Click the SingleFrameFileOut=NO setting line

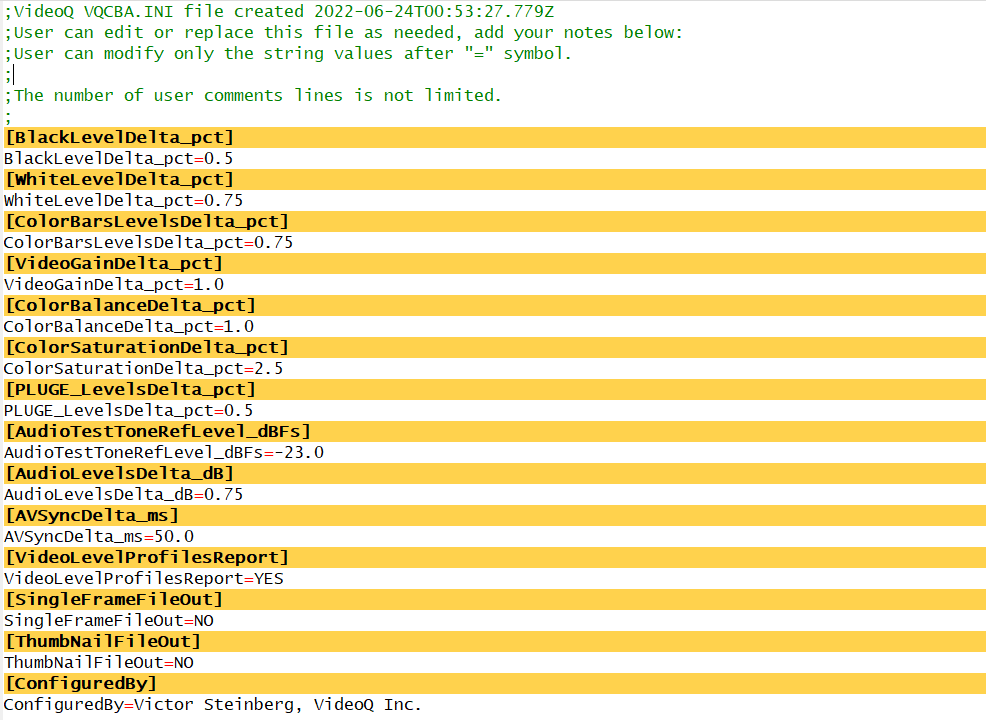point(108,620)
